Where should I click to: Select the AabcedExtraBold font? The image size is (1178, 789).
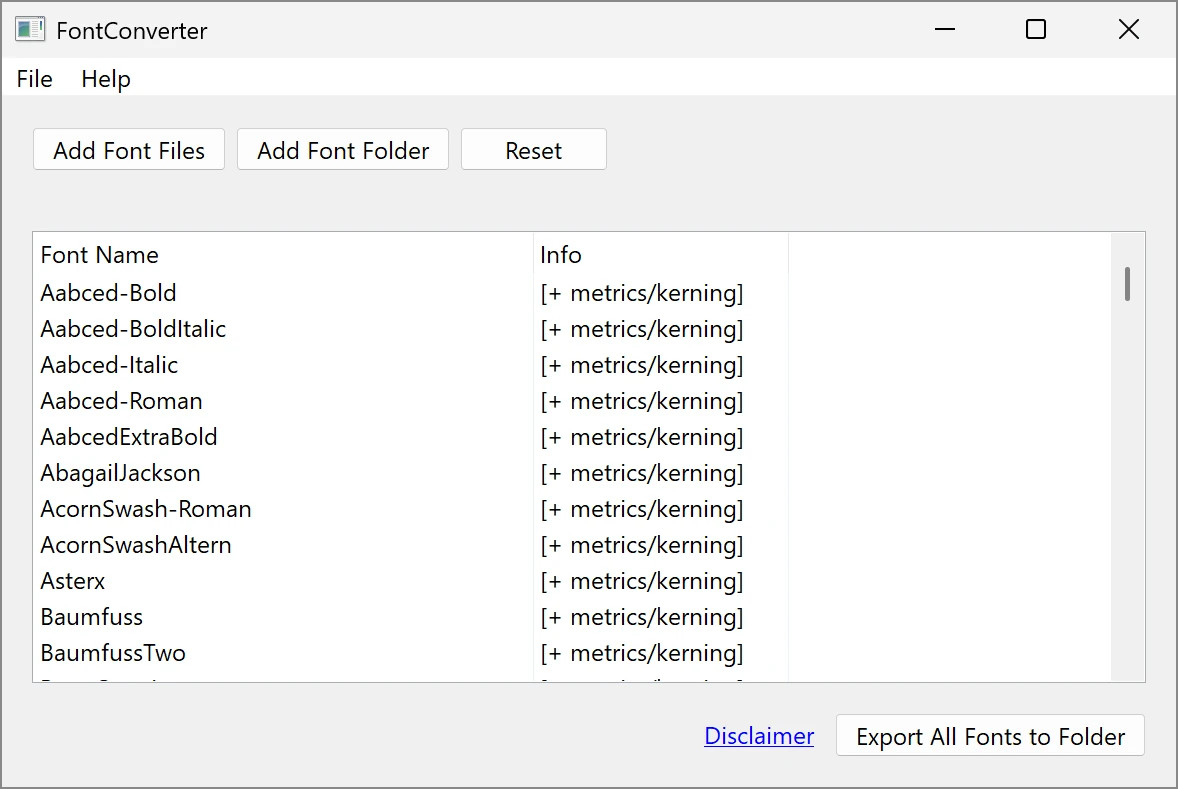[129, 437]
